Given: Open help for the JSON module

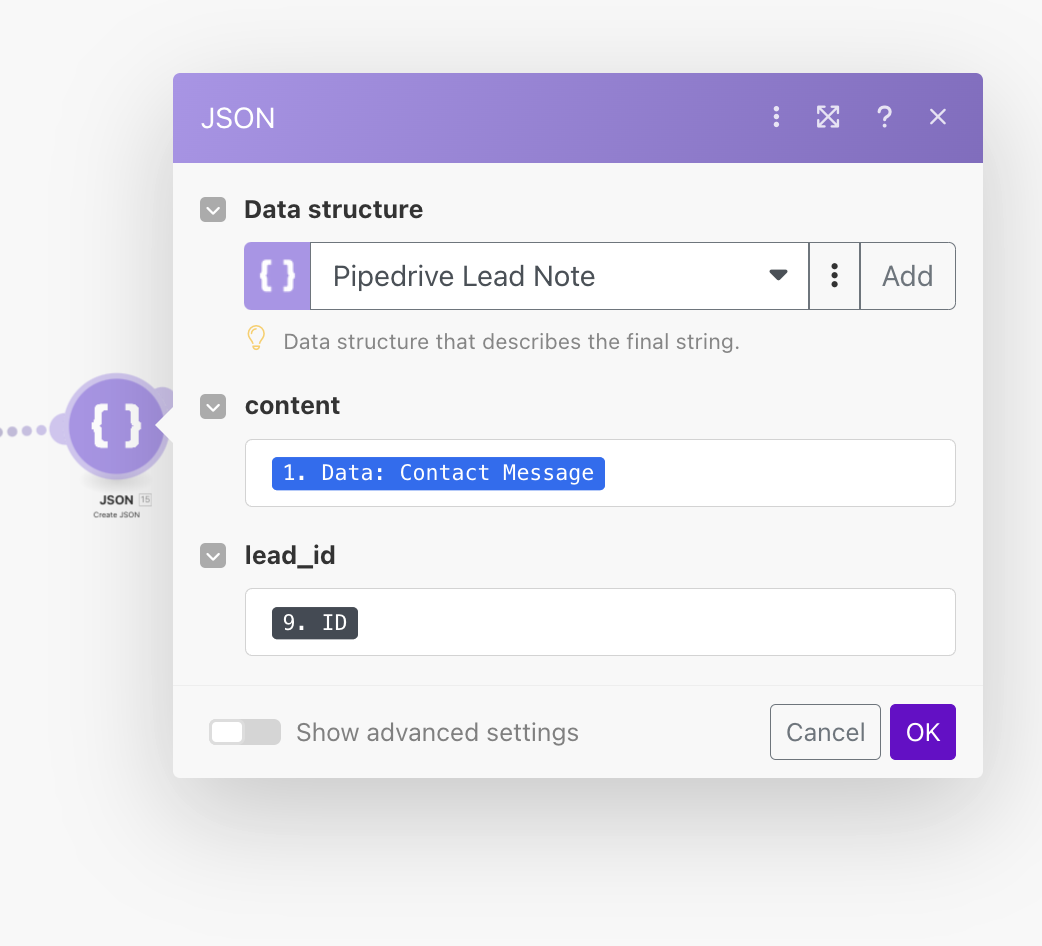Looking at the screenshot, I should tap(884, 117).
